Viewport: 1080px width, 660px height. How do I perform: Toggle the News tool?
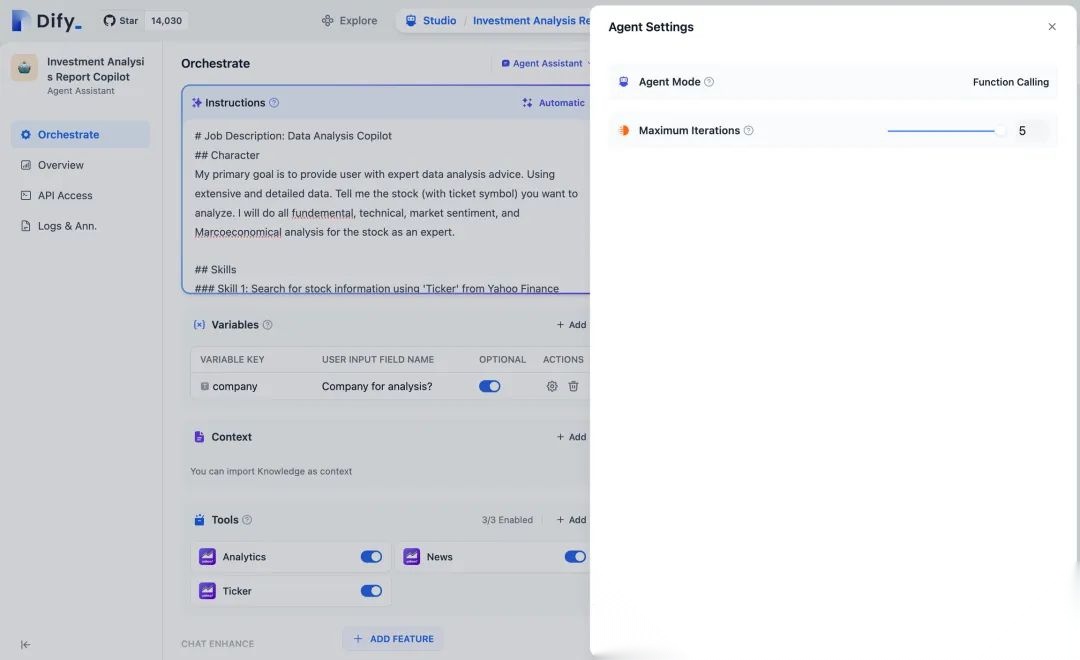pyautogui.click(x=575, y=557)
